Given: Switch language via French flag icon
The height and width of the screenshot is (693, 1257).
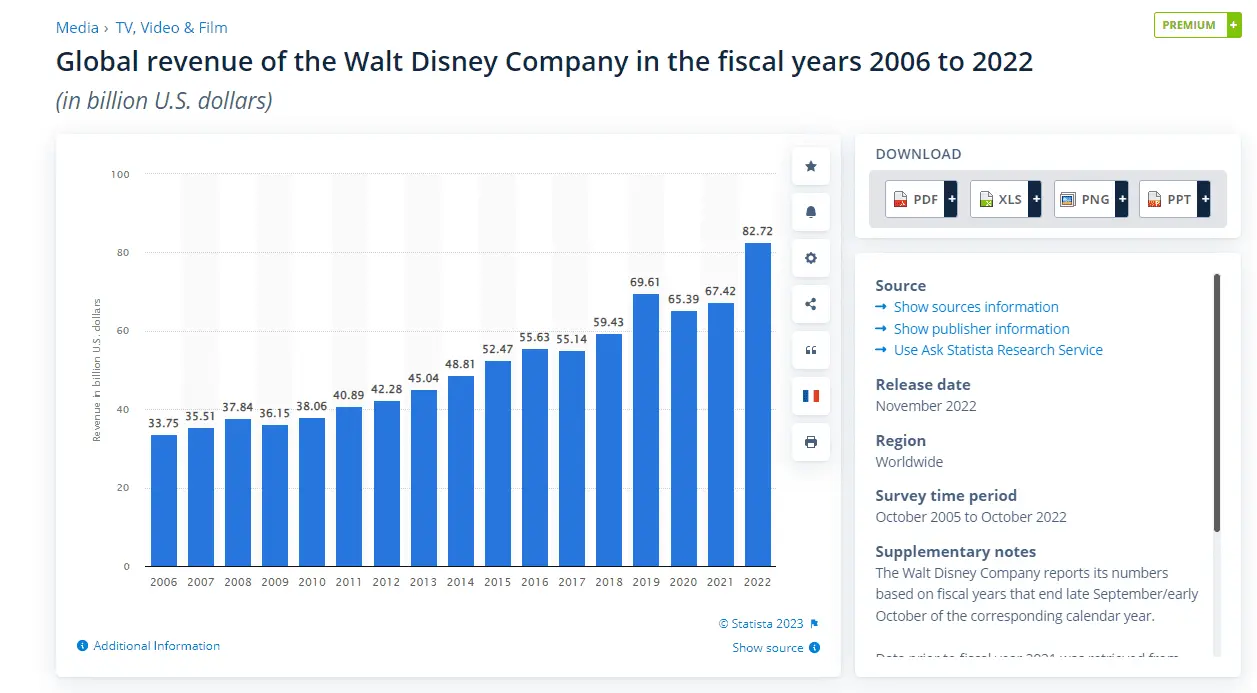Looking at the screenshot, I should 810,396.
